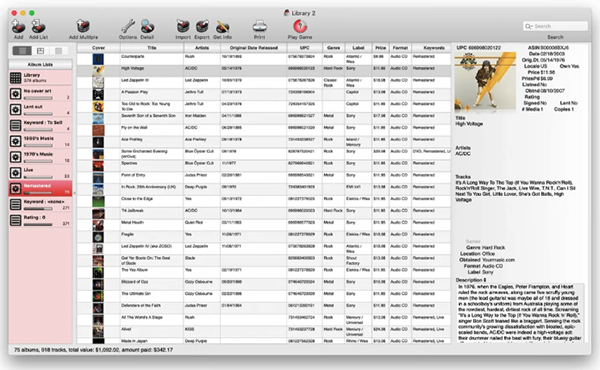Screen dimensions: 600x370
Task: Select All The World's A Stage row
Action: point(264,320)
